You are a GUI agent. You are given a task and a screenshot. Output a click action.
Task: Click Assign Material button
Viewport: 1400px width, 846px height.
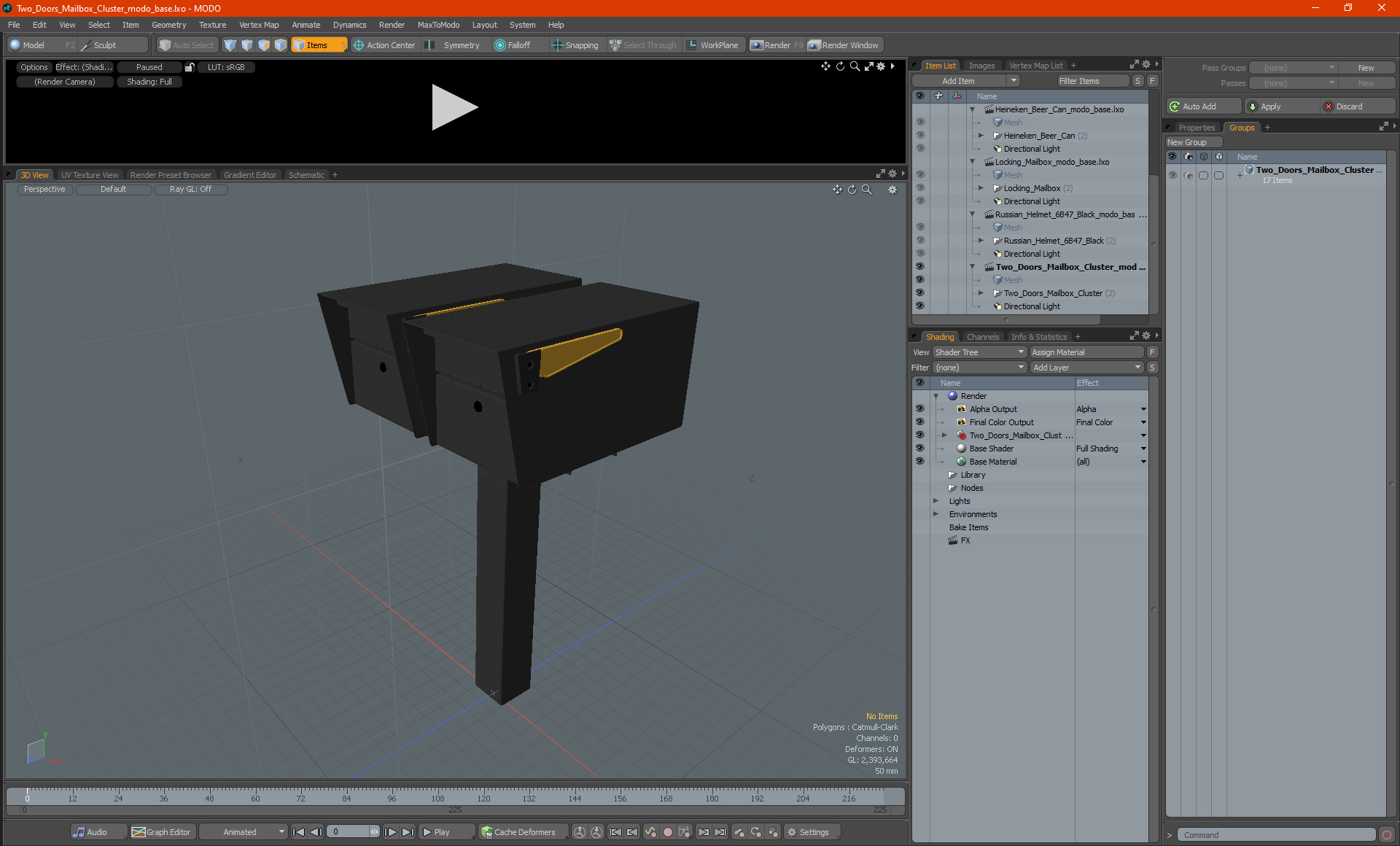[x=1086, y=352]
